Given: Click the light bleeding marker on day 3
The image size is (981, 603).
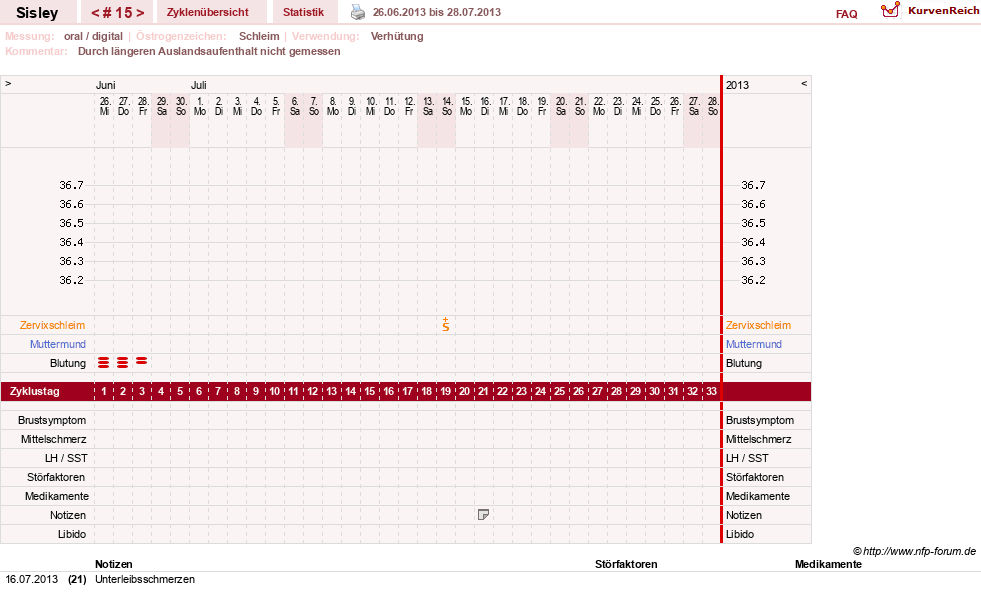Looking at the screenshot, I should (x=141, y=360).
